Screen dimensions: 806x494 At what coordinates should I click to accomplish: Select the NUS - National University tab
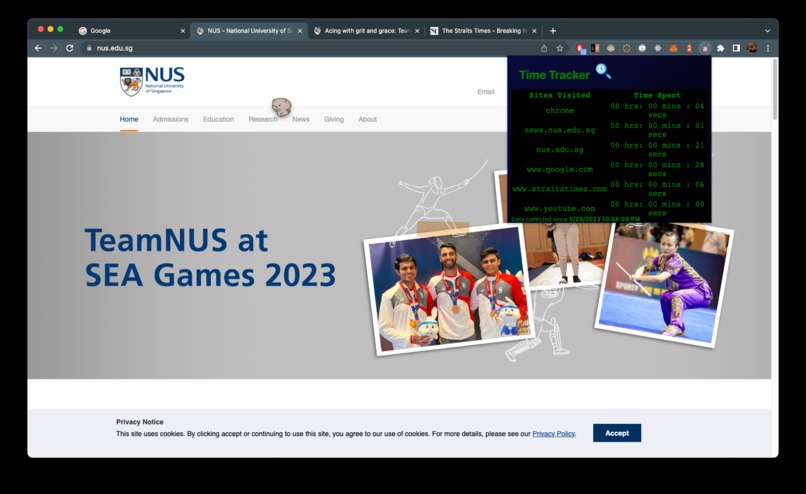pos(248,31)
